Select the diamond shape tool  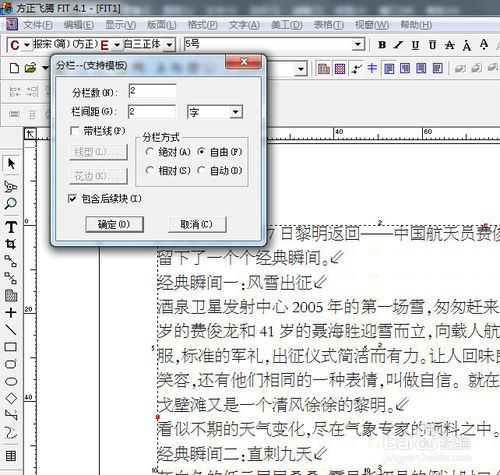[11, 398]
